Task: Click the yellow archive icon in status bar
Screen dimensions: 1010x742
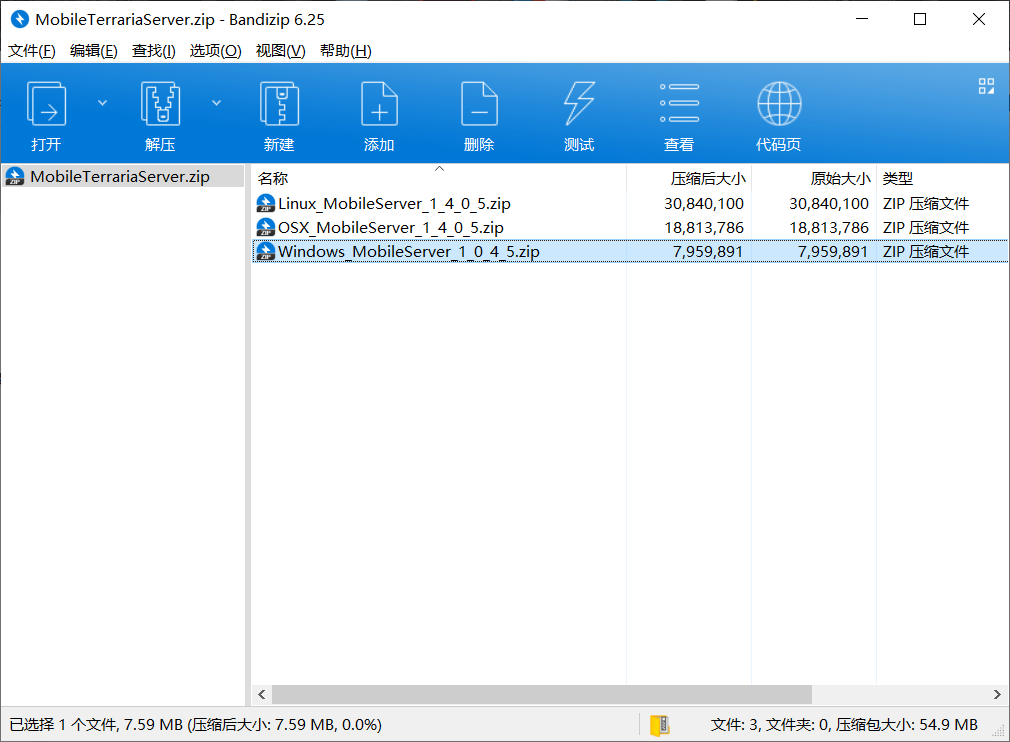Action: click(660, 725)
